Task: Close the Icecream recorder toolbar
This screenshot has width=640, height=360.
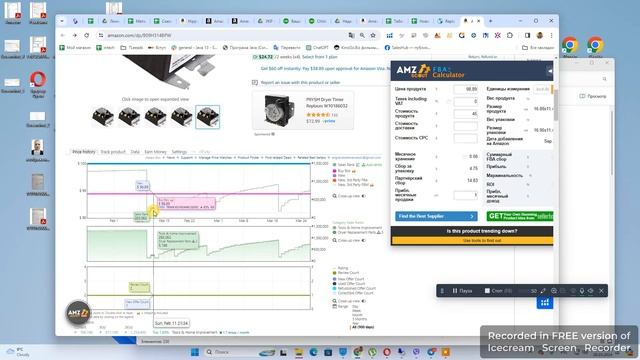Action: (601, 291)
